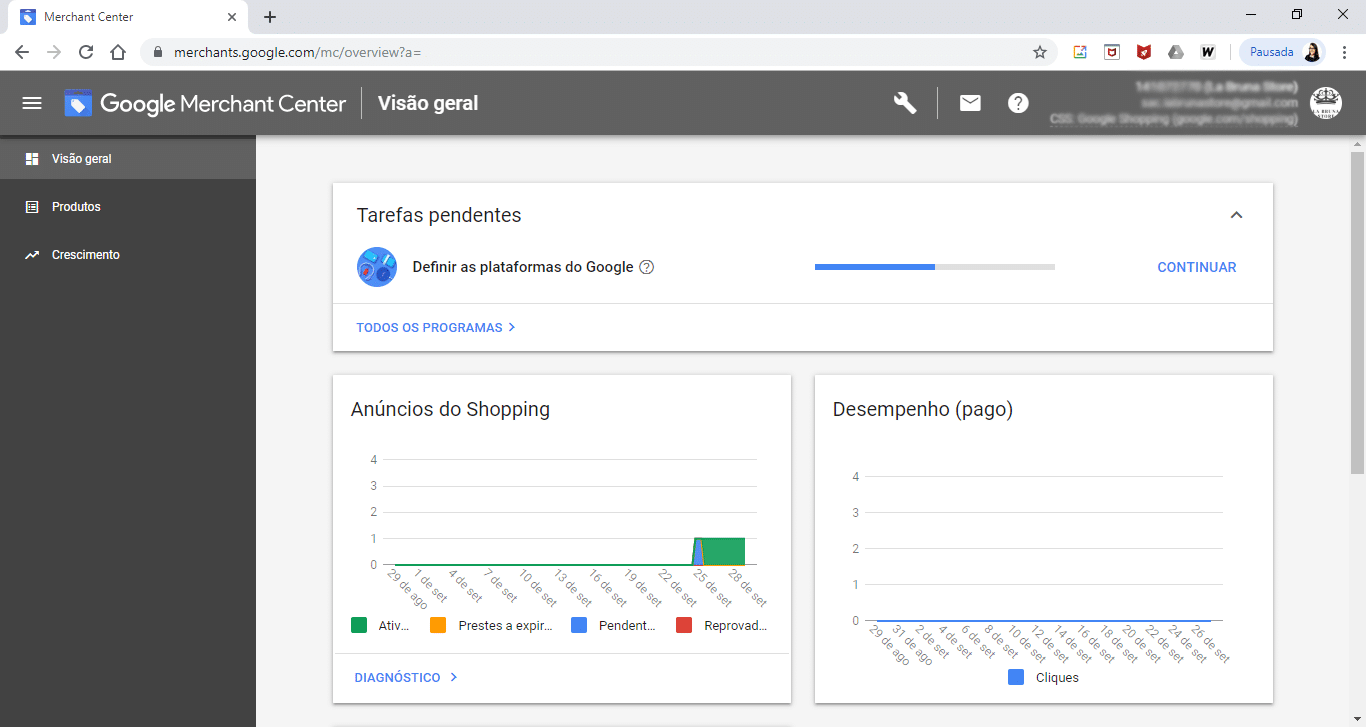Viewport: 1366px width, 727px height.
Task: Close the Merchant Center tab
Action: 232,17
